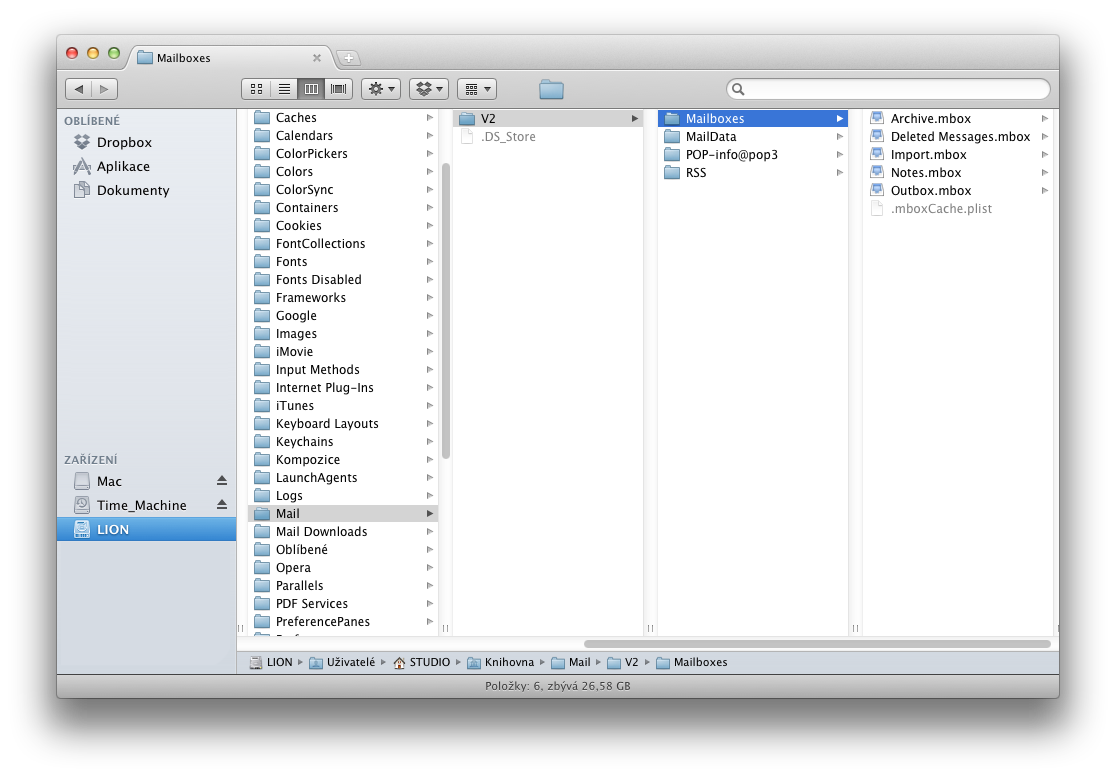Open the Action gear menu
This screenshot has width=1116, height=777.
tap(381, 89)
